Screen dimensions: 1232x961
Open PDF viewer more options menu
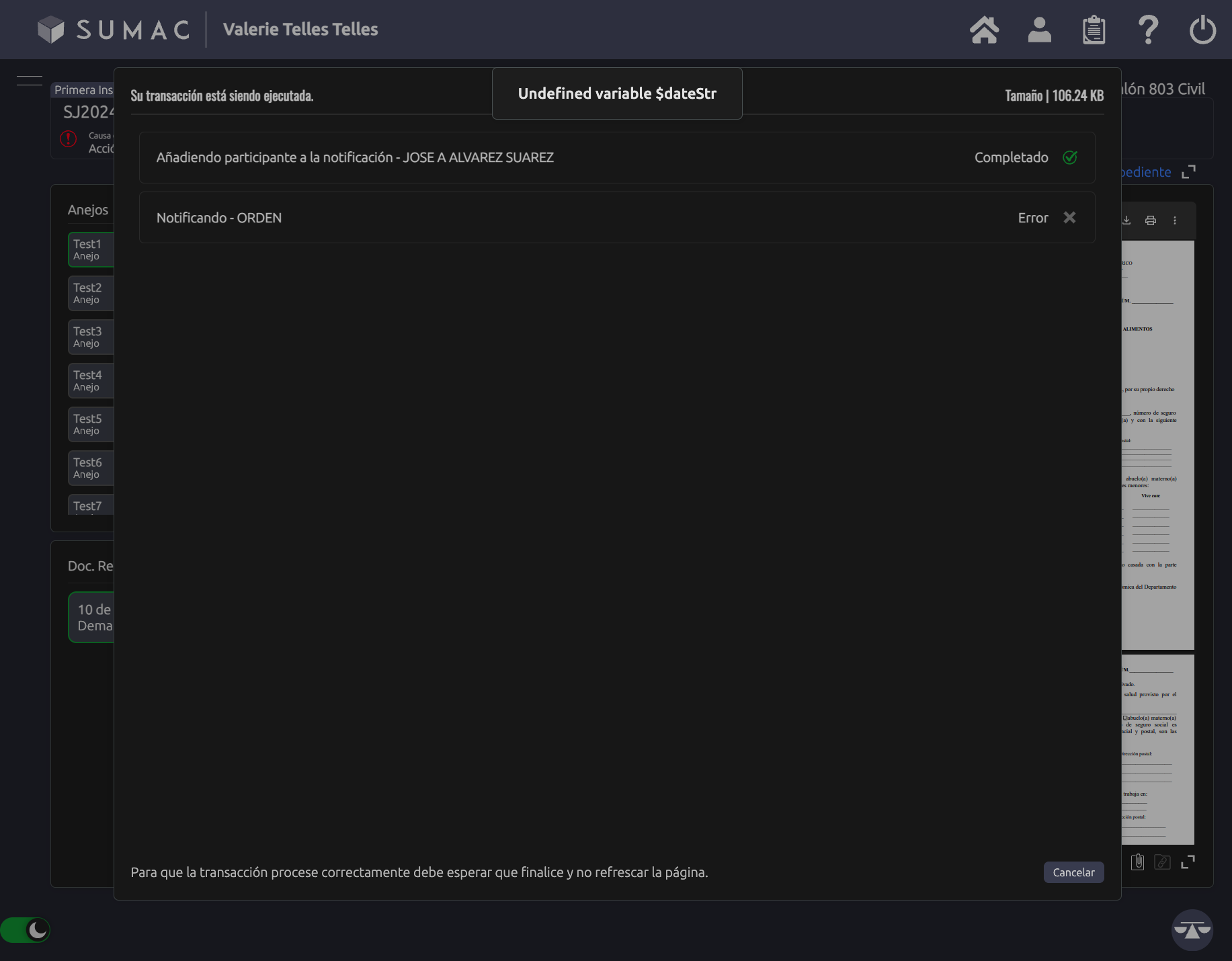1175,220
